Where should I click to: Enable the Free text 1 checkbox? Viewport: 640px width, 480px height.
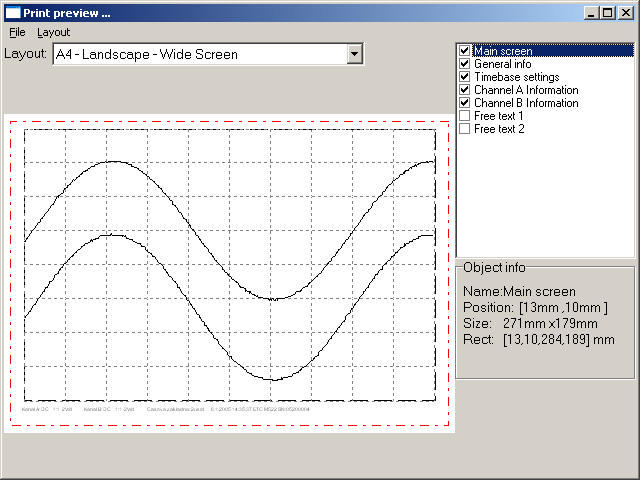click(x=464, y=116)
